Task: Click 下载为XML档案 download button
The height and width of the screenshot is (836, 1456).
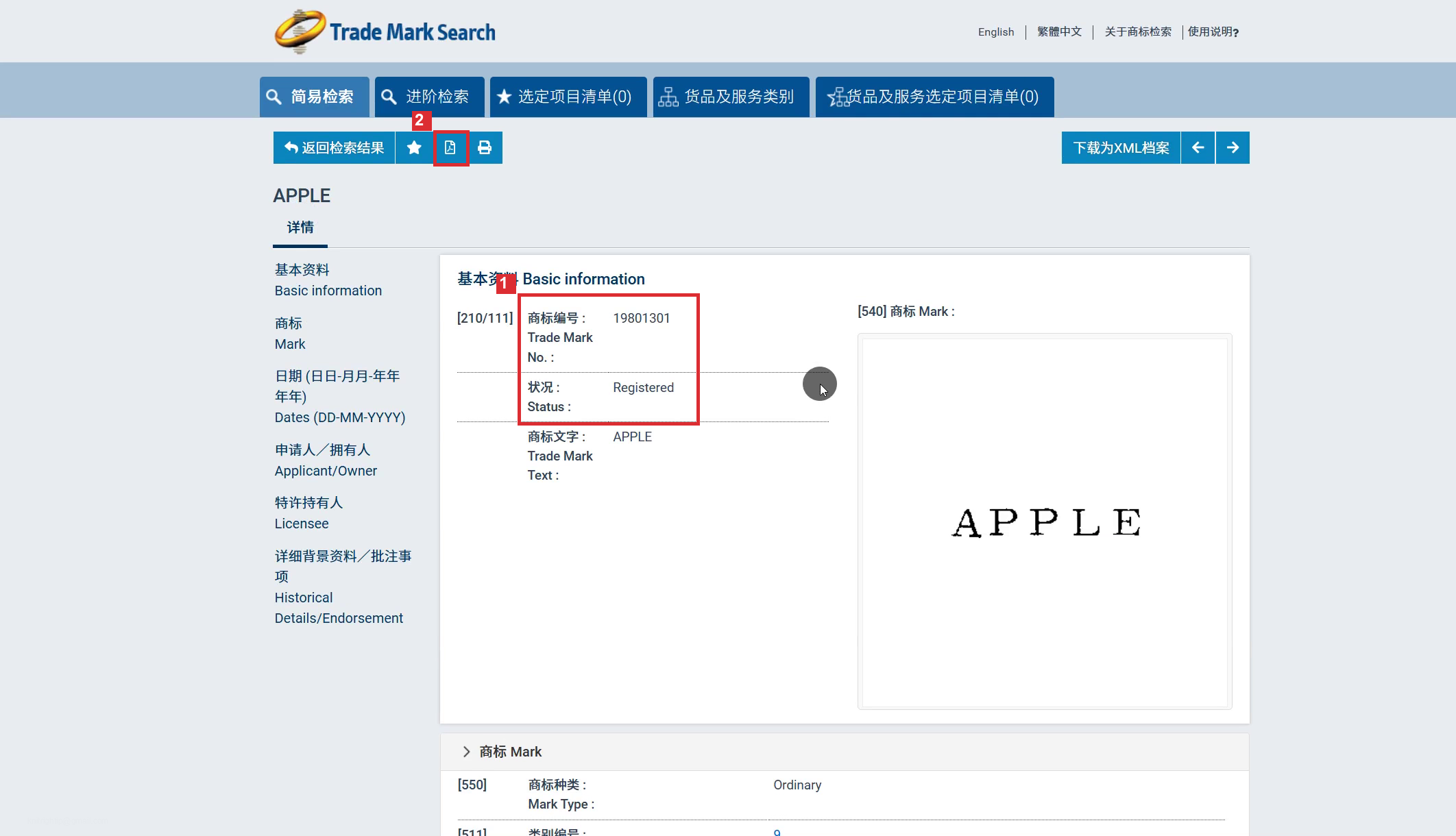Action: tap(1121, 147)
